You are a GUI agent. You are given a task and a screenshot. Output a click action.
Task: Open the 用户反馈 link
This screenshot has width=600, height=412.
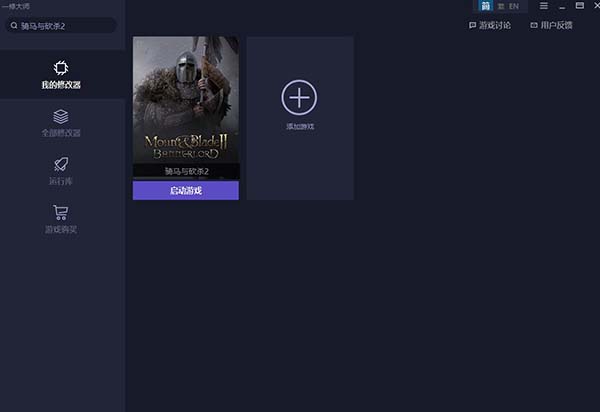coord(551,25)
